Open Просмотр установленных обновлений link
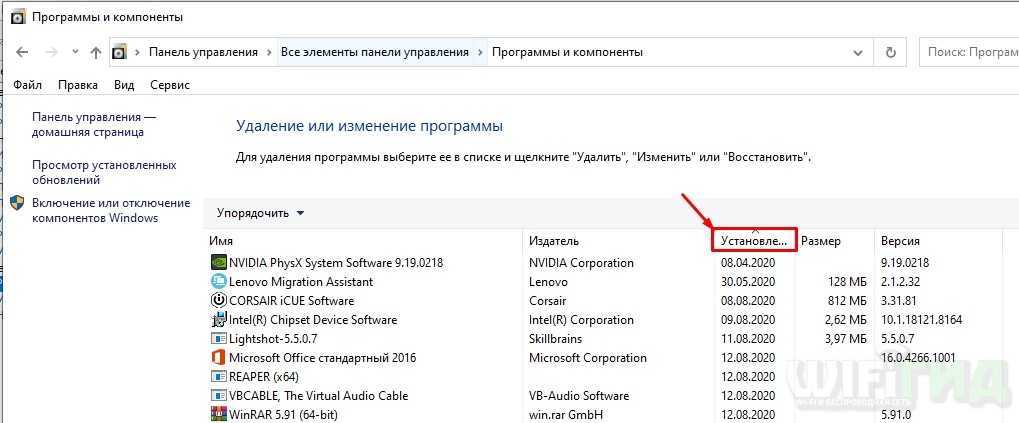This screenshot has width=1019, height=423. pos(104,172)
